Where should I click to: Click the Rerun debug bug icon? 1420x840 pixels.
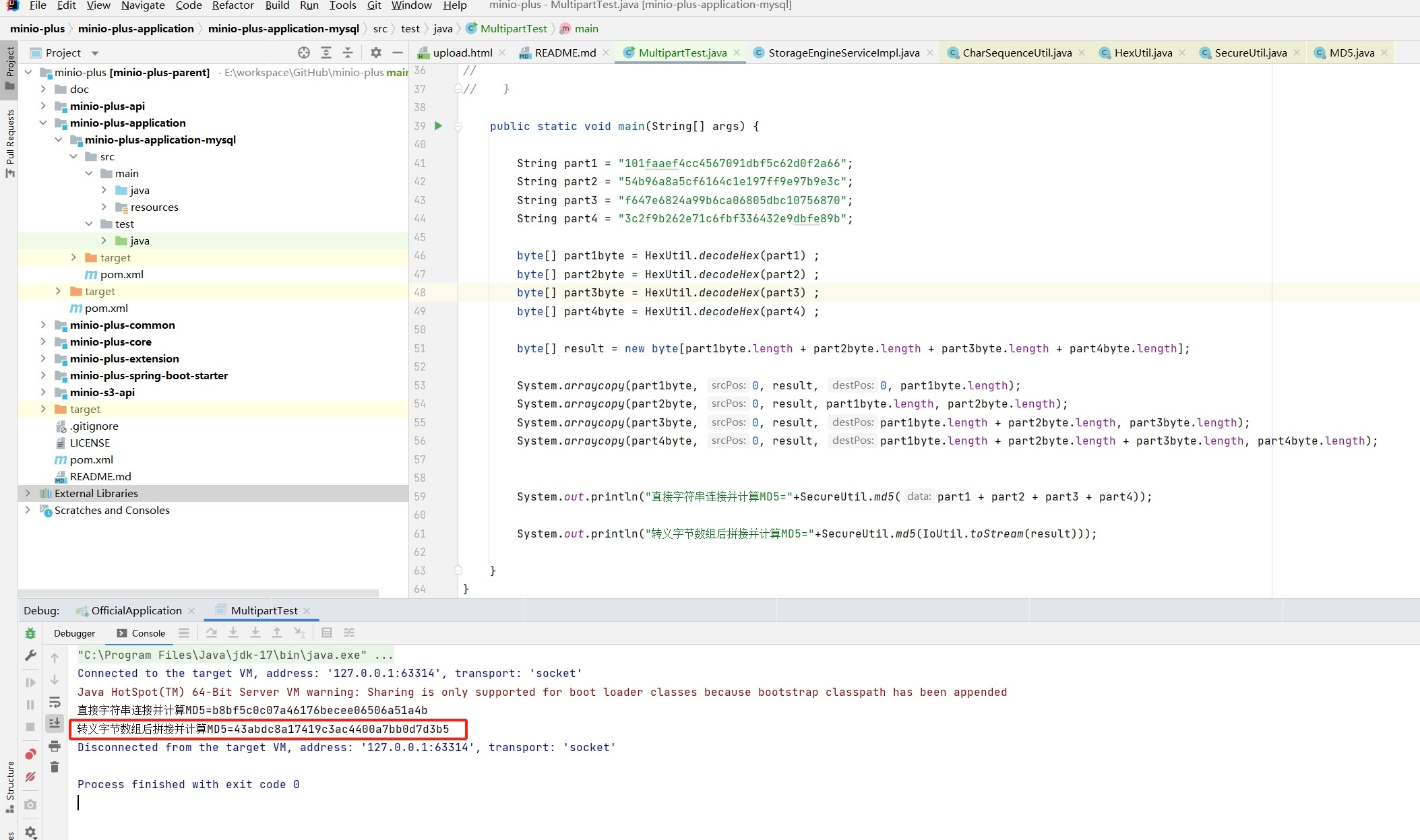pos(30,633)
